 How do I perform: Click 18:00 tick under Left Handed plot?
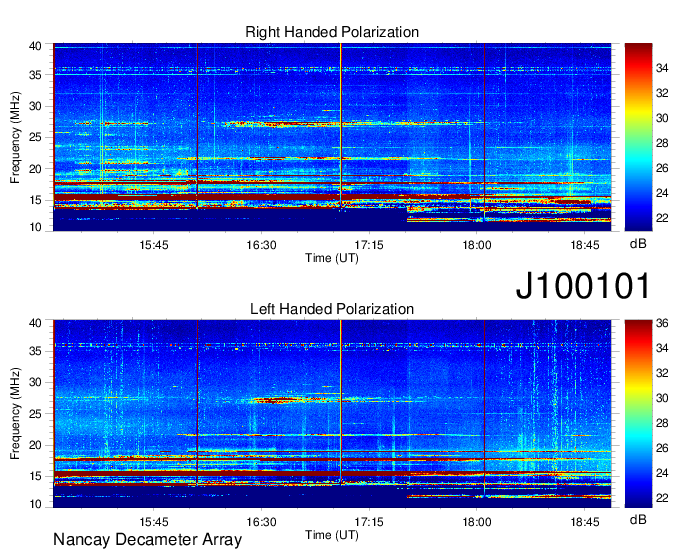477,522
